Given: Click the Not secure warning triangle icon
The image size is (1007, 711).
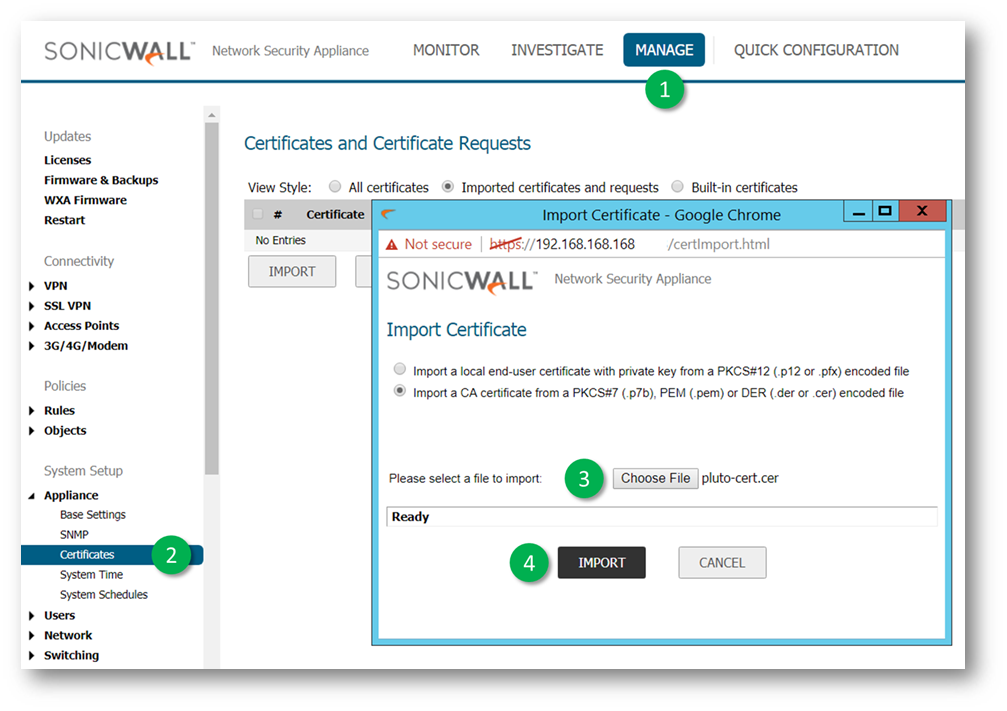Looking at the screenshot, I should point(392,245).
